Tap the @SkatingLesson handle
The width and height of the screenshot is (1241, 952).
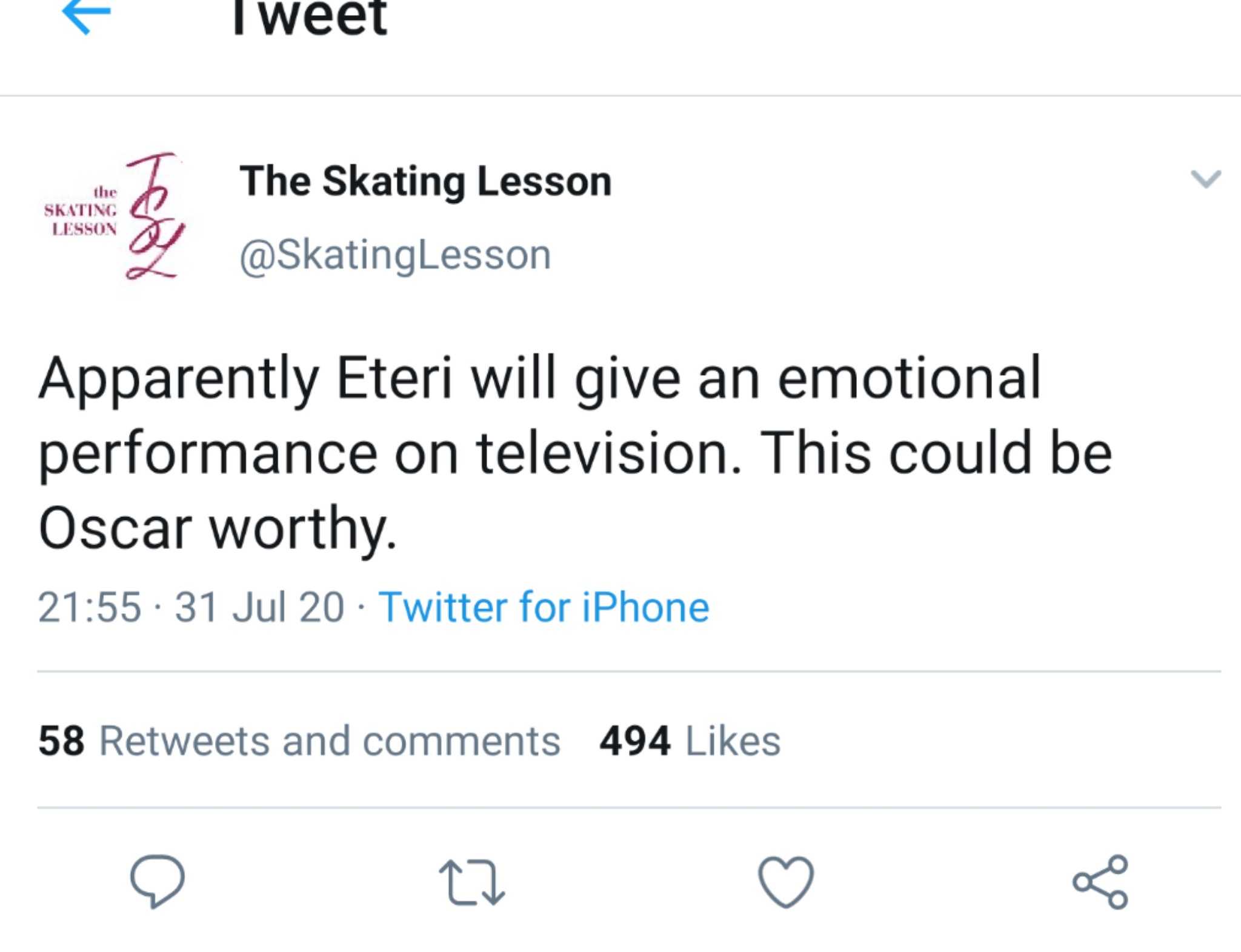395,255
